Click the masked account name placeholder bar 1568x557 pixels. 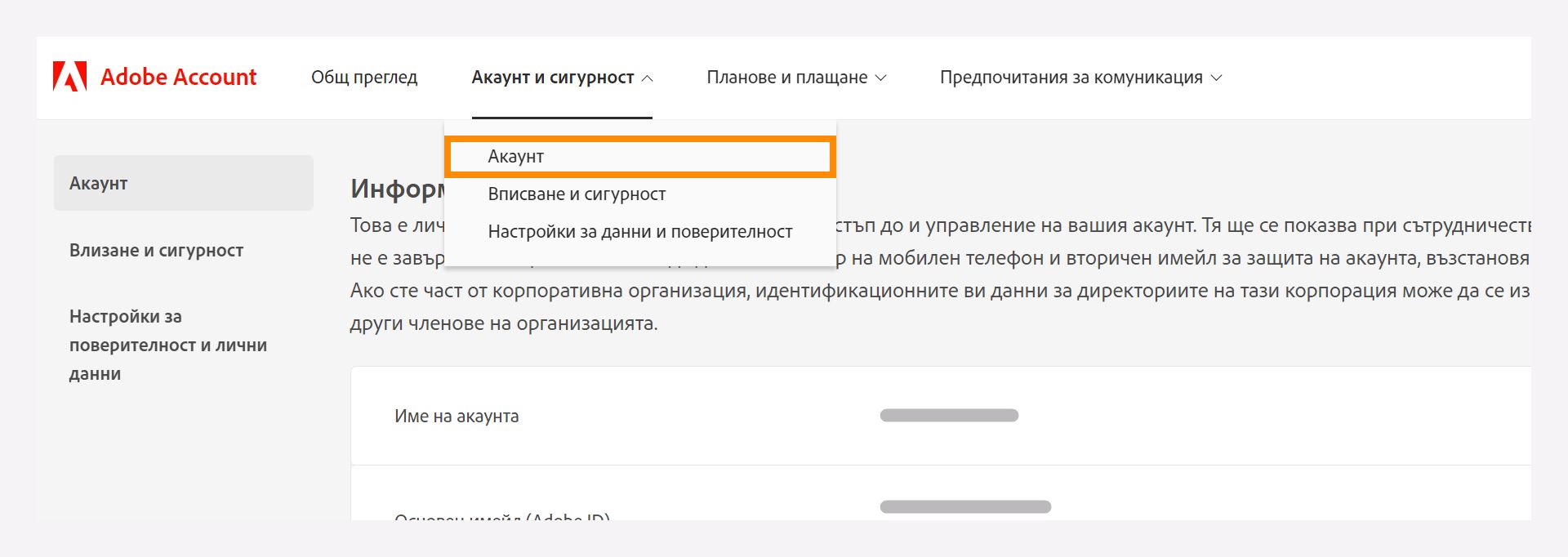[x=949, y=414]
